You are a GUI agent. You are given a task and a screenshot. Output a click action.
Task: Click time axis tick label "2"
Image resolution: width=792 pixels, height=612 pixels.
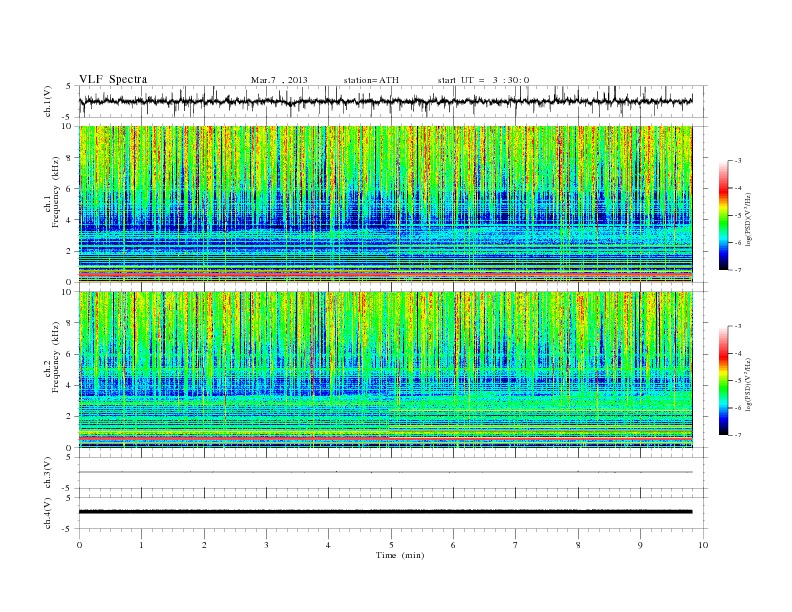204,545
